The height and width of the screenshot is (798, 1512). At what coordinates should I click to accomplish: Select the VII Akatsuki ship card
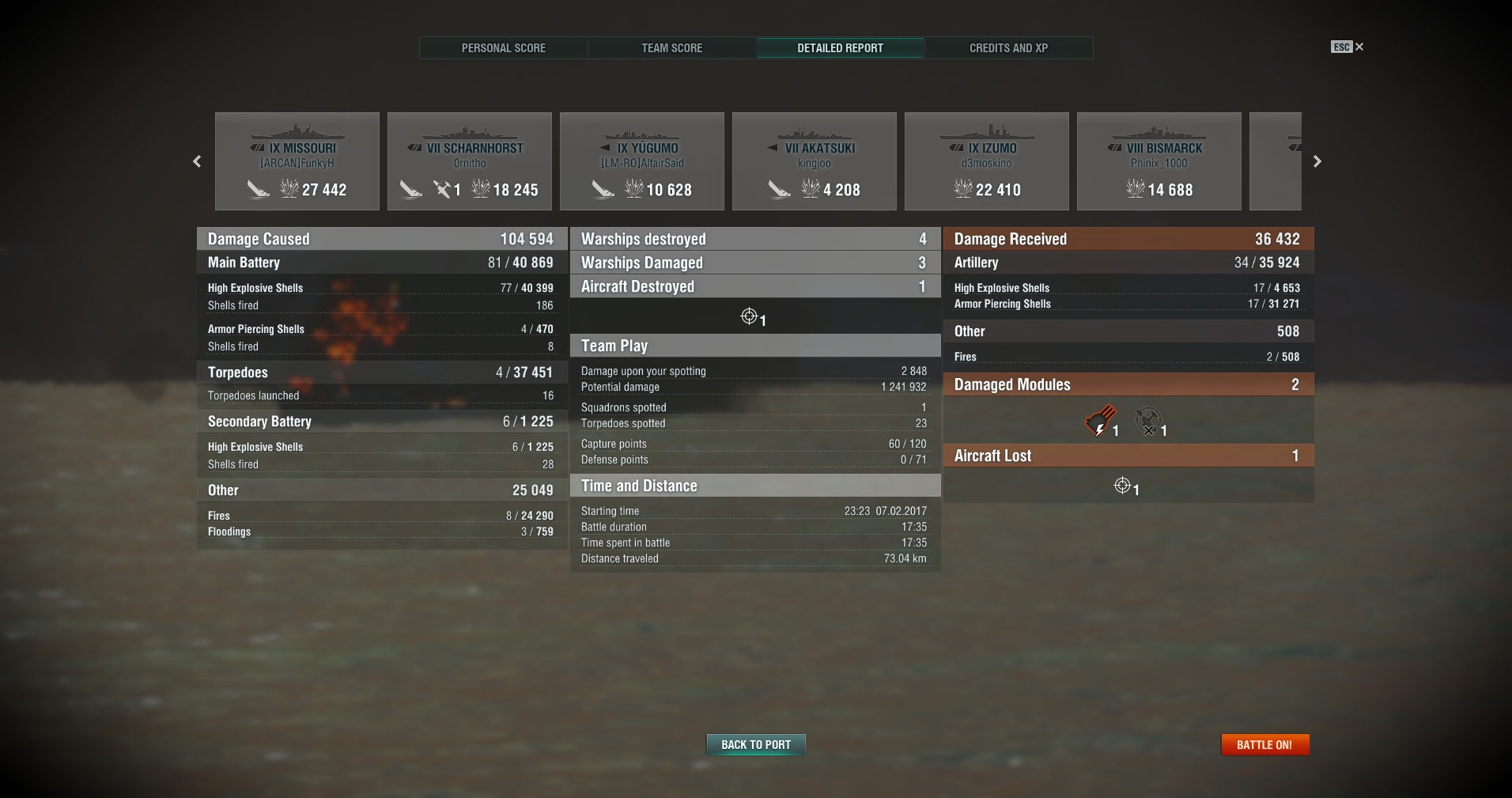[x=815, y=161]
